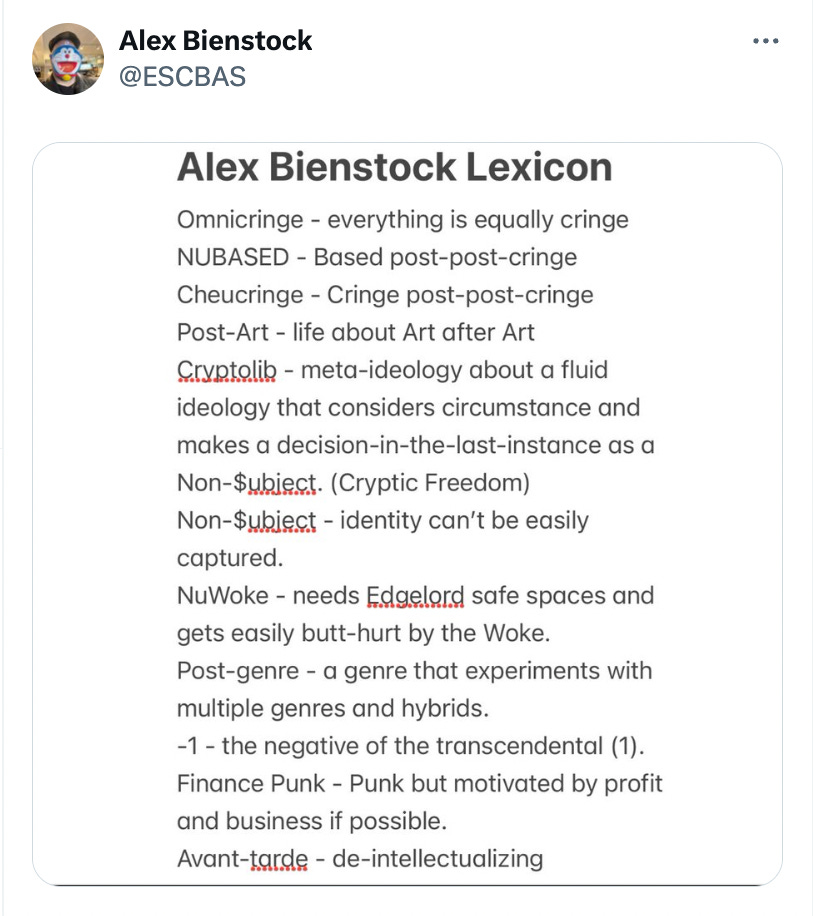The image size is (814, 916).
Task: Click the 'Alex Bienstock Lexicon' heading
Action: coord(394,167)
